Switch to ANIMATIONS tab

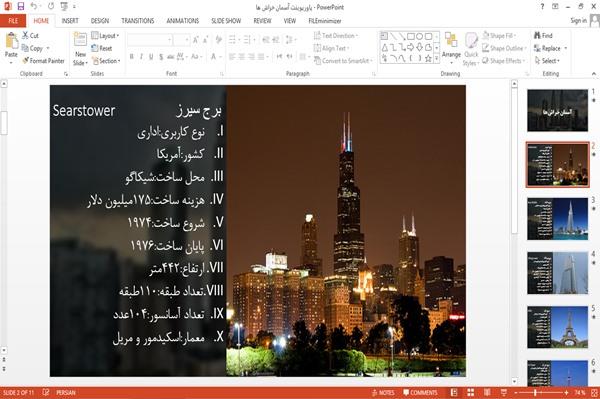point(183,21)
